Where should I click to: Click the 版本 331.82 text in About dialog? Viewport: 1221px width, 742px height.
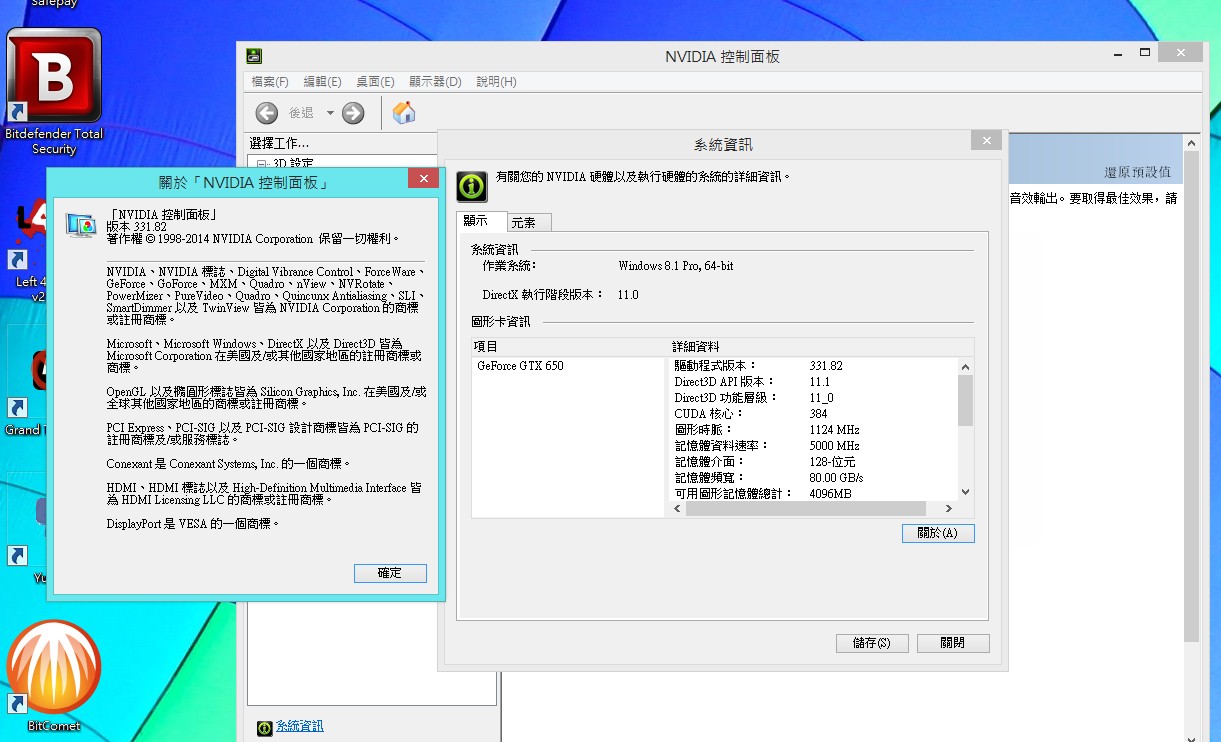[x=137, y=227]
